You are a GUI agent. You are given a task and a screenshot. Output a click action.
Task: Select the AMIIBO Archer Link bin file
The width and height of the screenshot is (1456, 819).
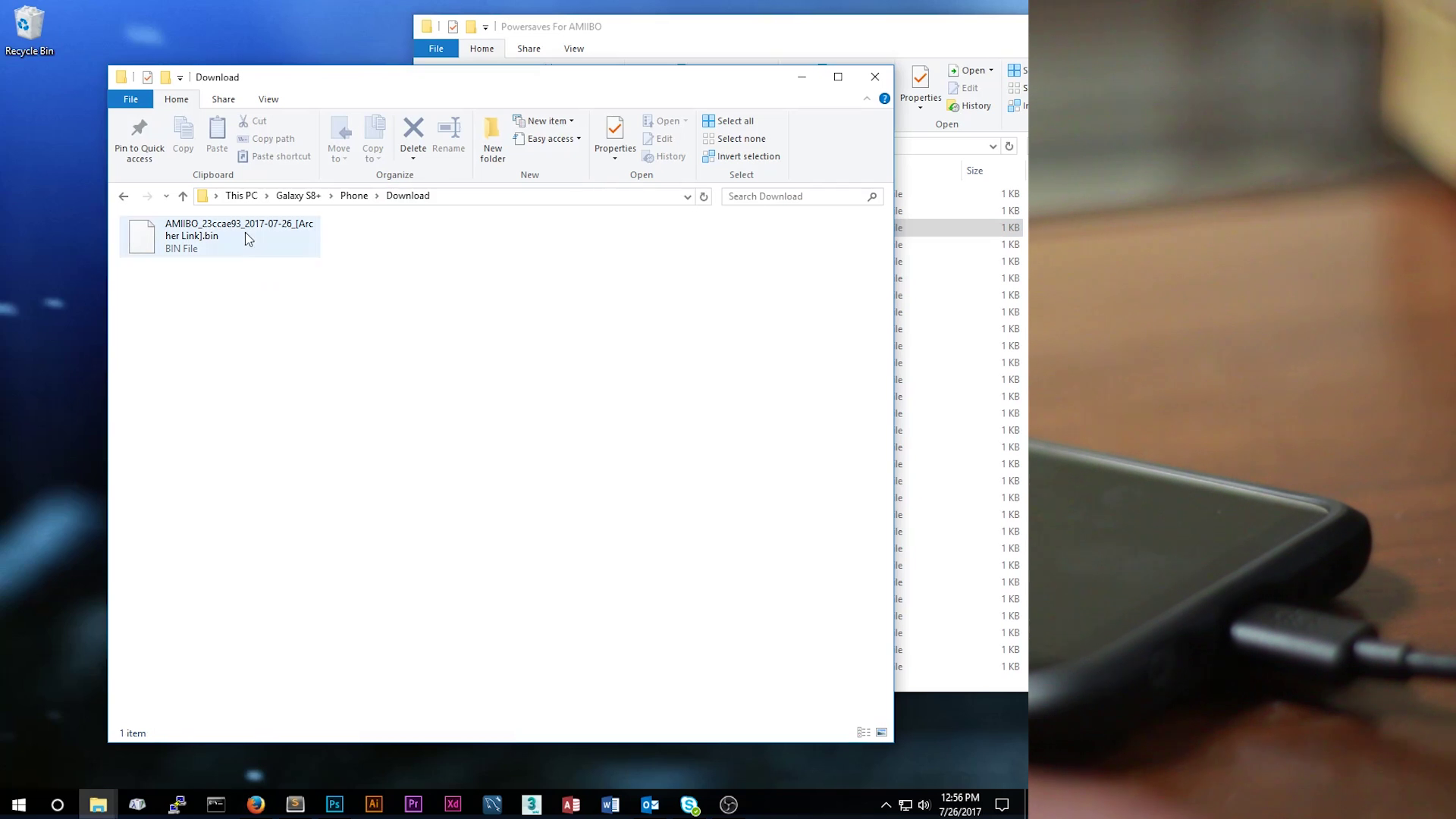(220, 236)
